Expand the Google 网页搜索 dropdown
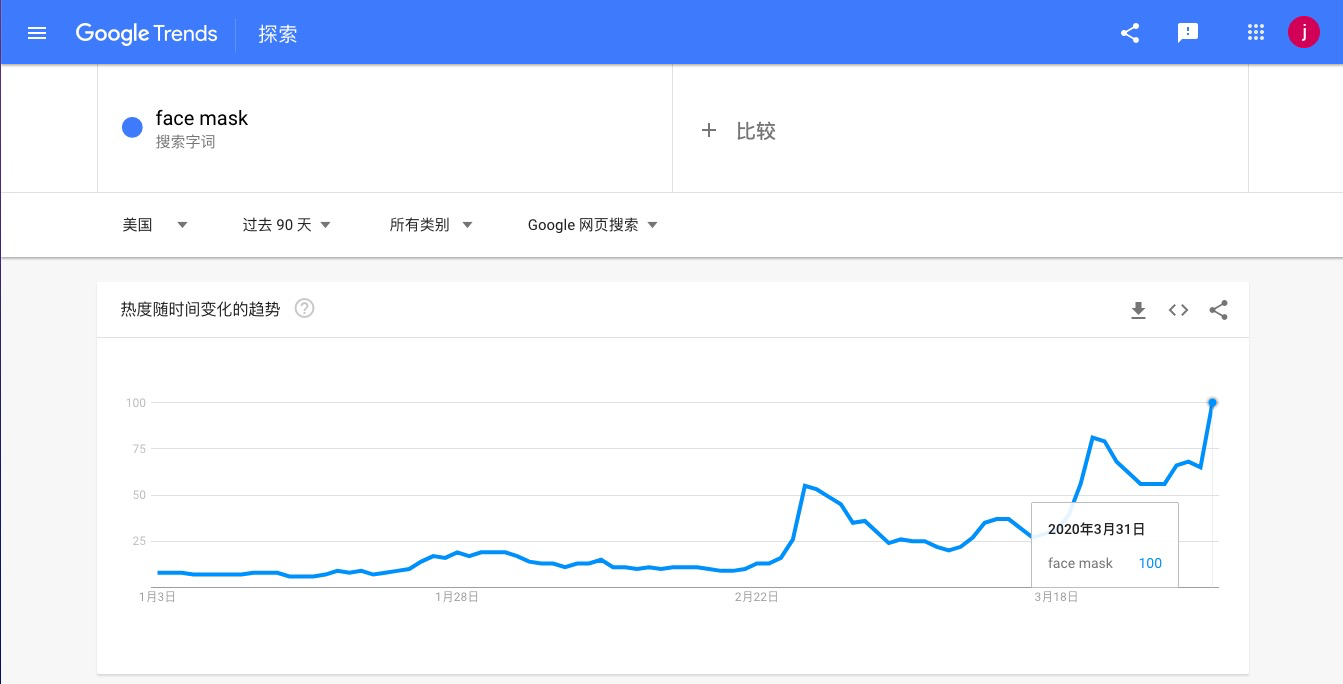The image size is (1343, 684). tap(593, 225)
